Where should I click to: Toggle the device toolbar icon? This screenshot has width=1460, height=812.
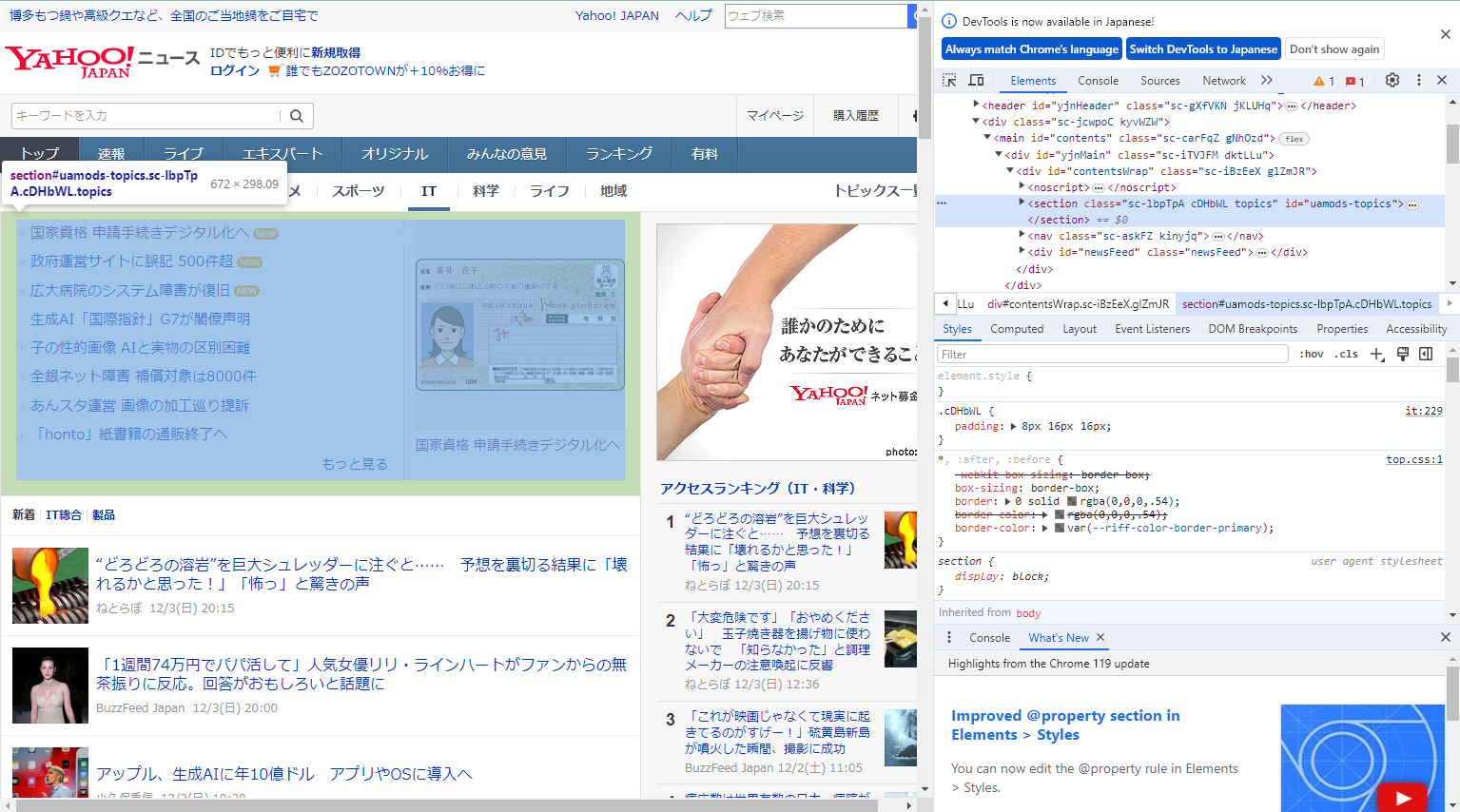(976, 81)
